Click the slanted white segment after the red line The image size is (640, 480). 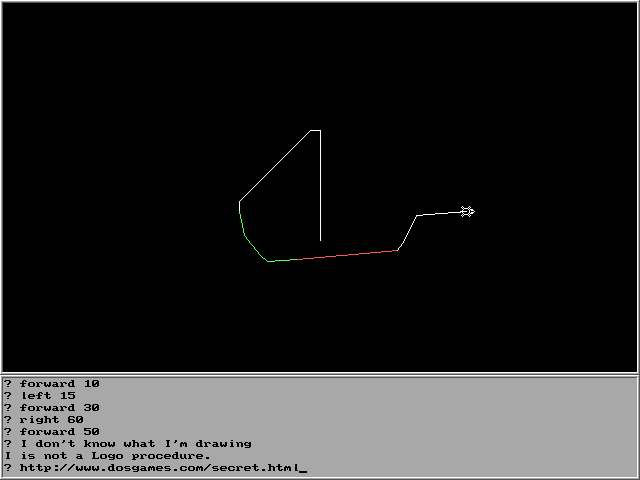[x=408, y=232]
